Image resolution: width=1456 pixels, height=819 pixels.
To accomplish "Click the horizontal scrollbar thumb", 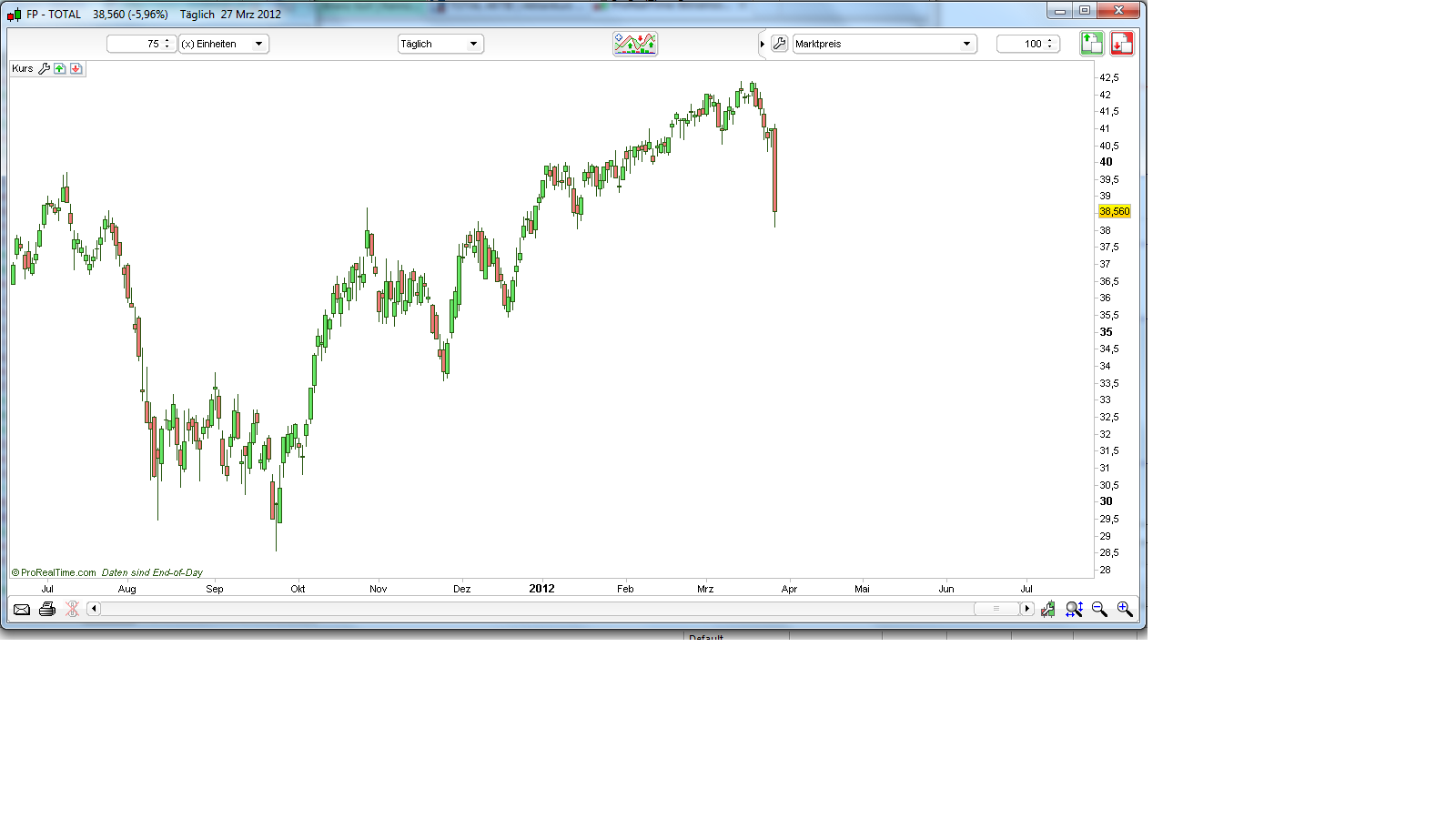I will [x=996, y=609].
